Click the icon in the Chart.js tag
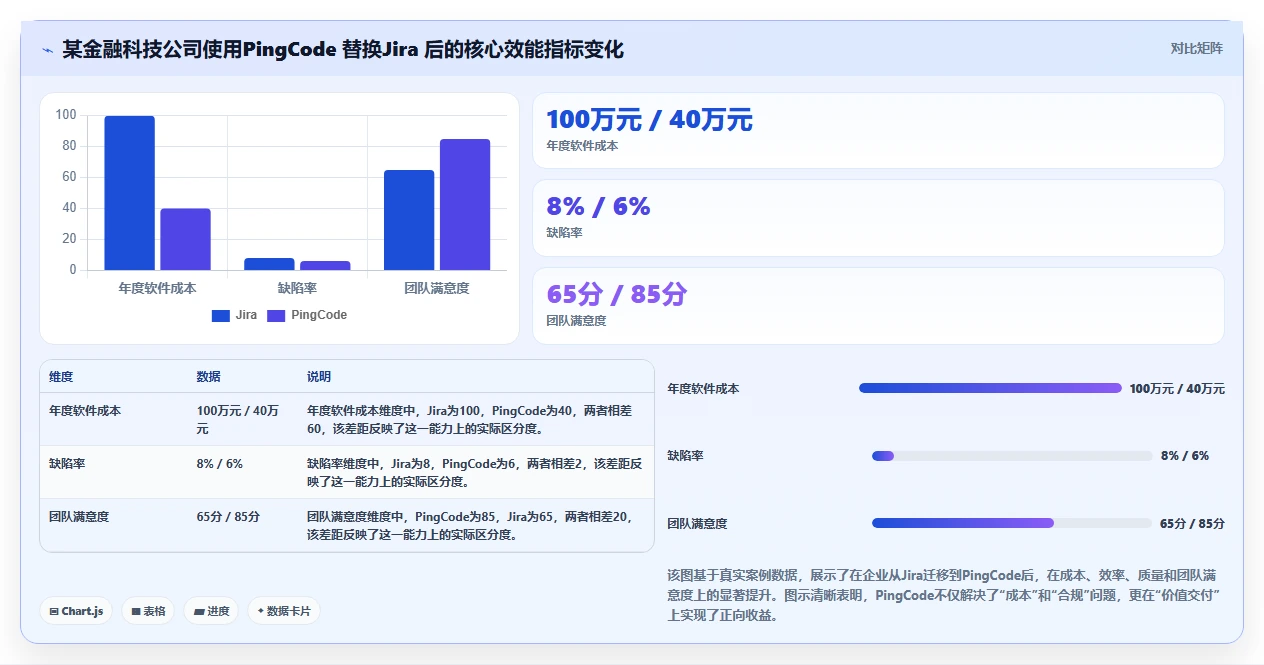The width and height of the screenshot is (1264, 665). [54, 611]
